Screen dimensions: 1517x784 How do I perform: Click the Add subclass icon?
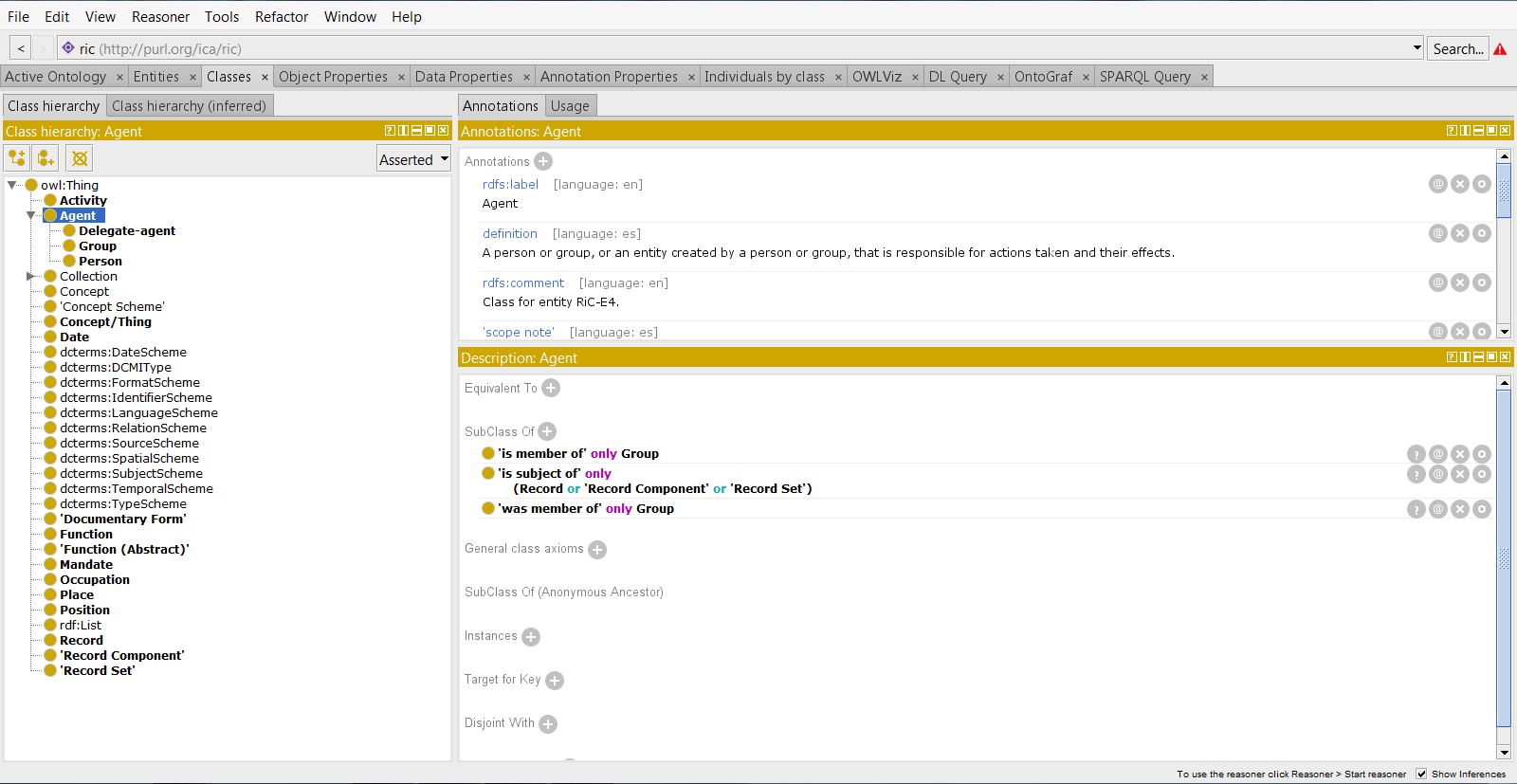17,158
